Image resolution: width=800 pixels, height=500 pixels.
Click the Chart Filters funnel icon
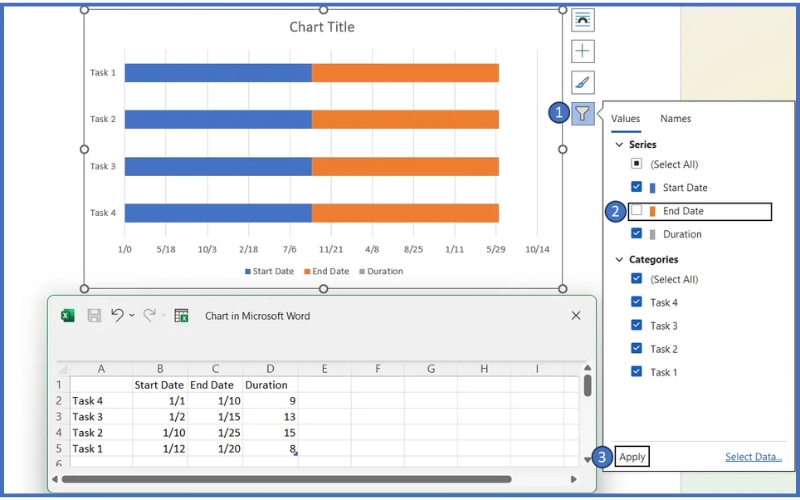[x=583, y=113]
